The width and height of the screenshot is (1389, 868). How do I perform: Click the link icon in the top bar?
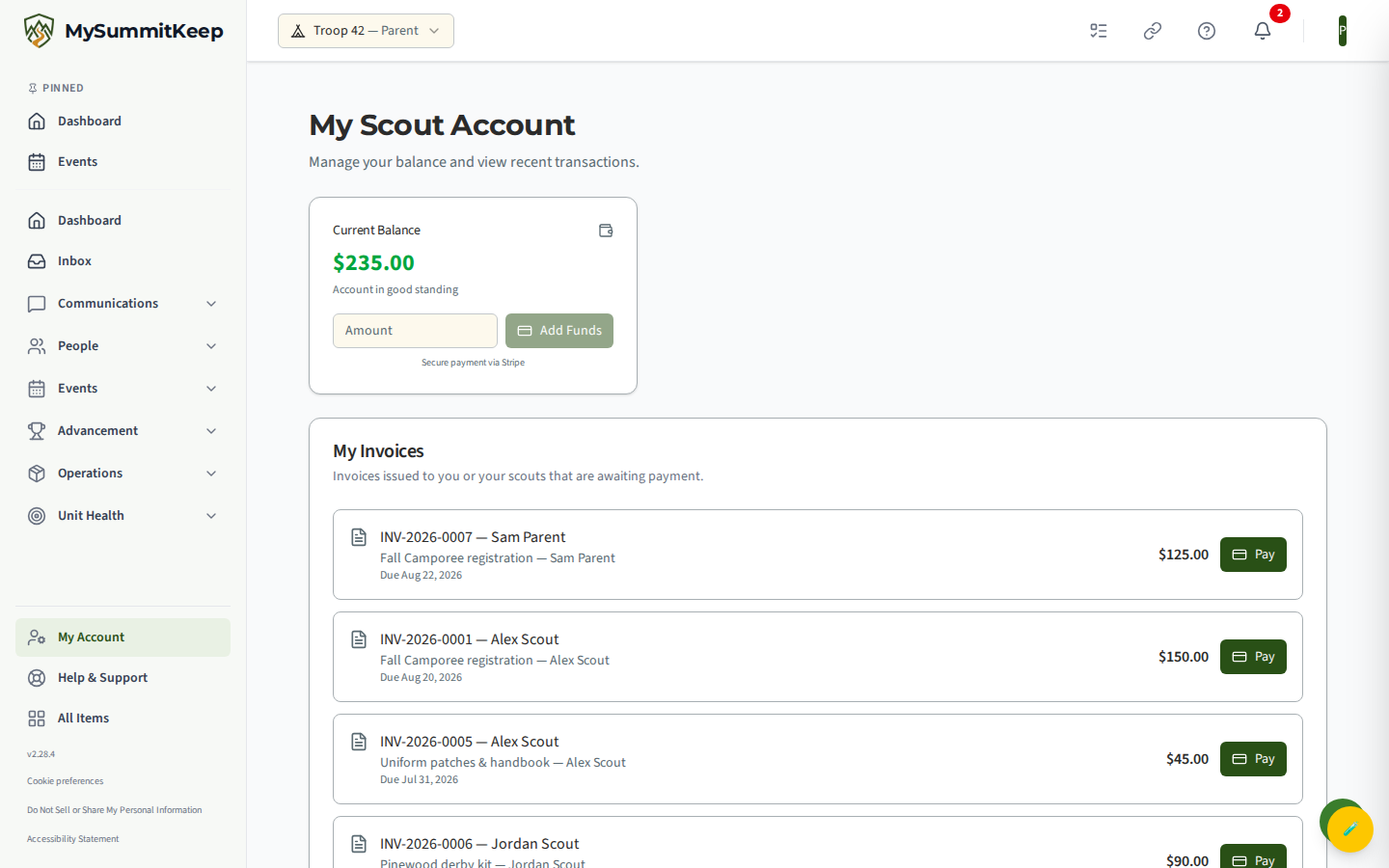click(1153, 31)
